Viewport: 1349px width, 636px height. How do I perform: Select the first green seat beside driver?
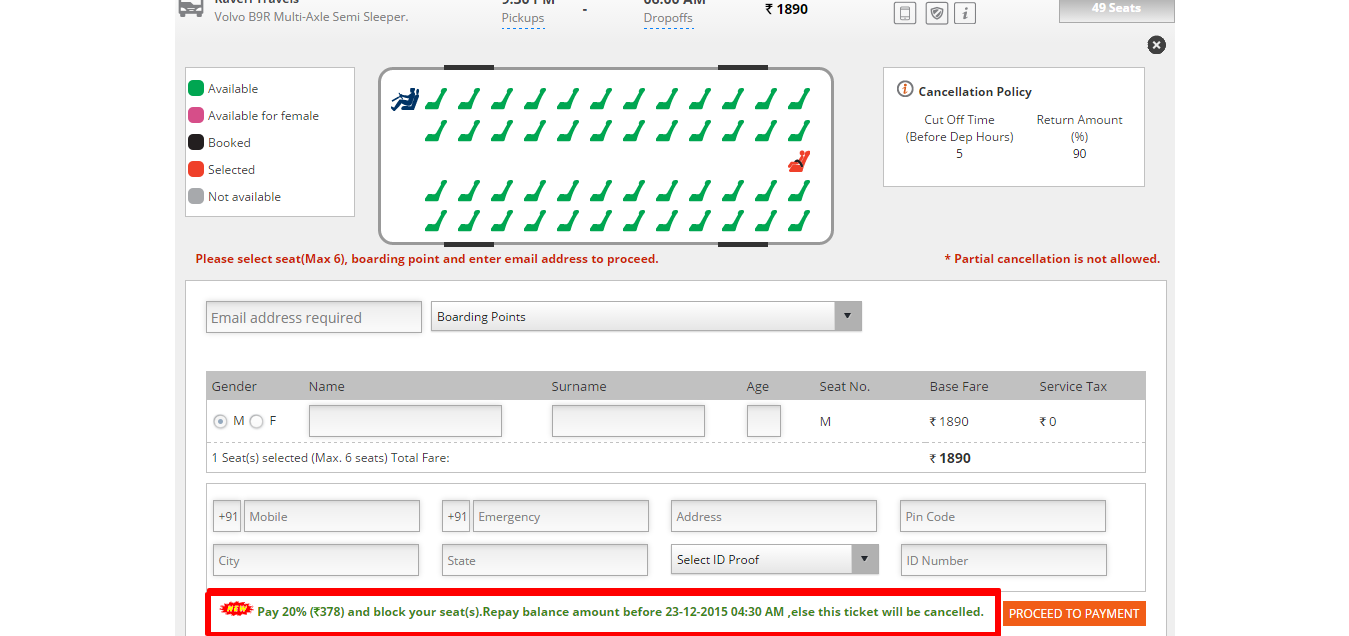click(x=434, y=99)
